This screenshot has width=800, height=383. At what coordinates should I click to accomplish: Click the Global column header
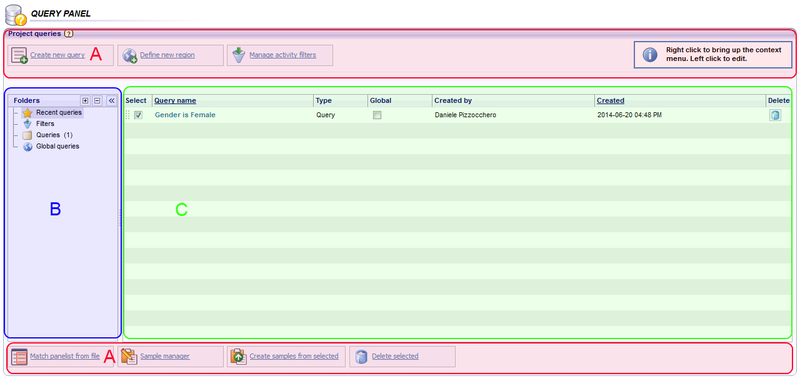(380, 101)
